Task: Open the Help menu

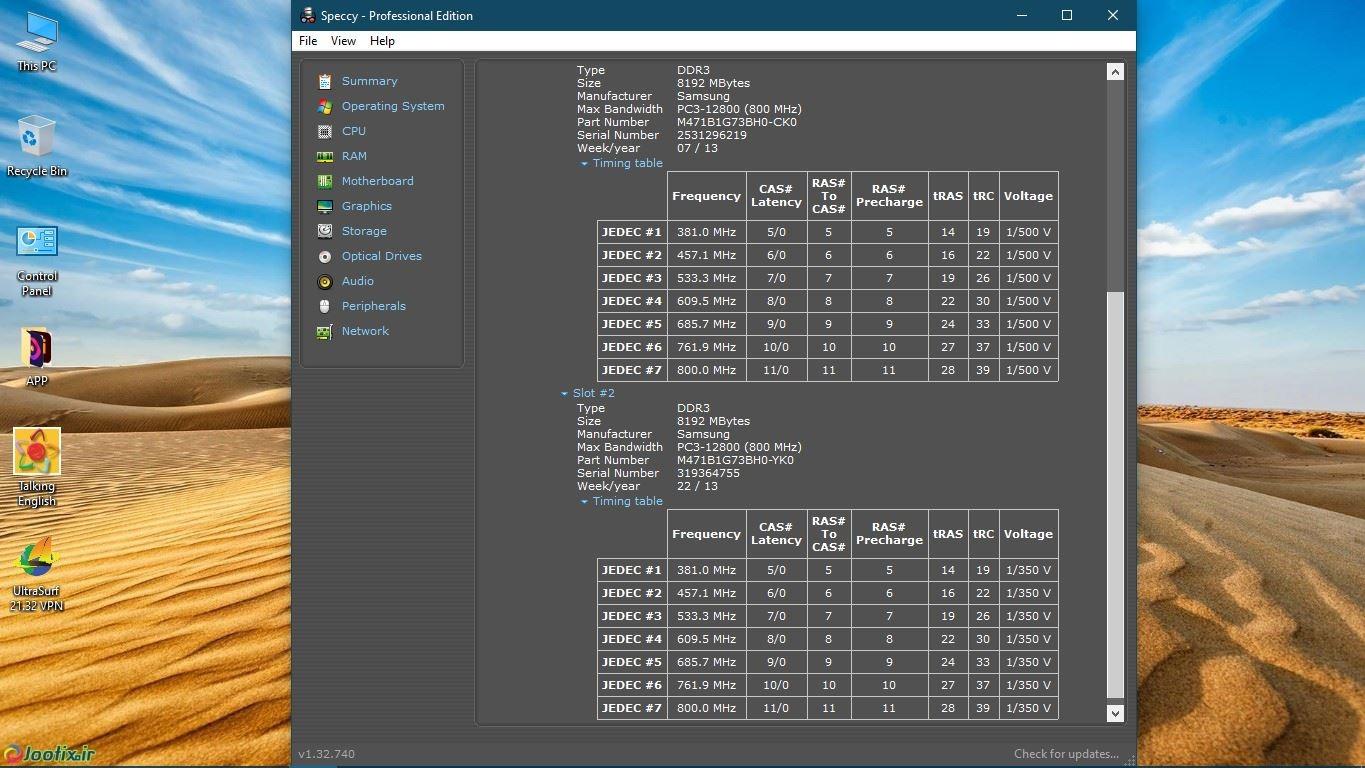Action: (x=382, y=41)
